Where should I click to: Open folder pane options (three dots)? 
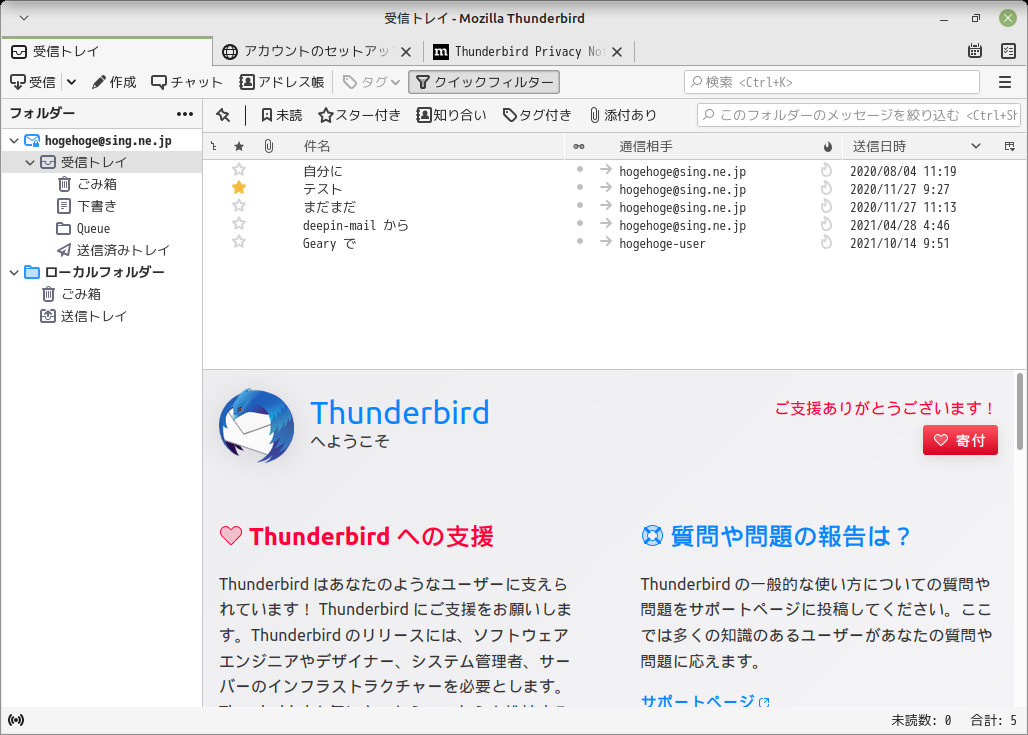(185, 114)
